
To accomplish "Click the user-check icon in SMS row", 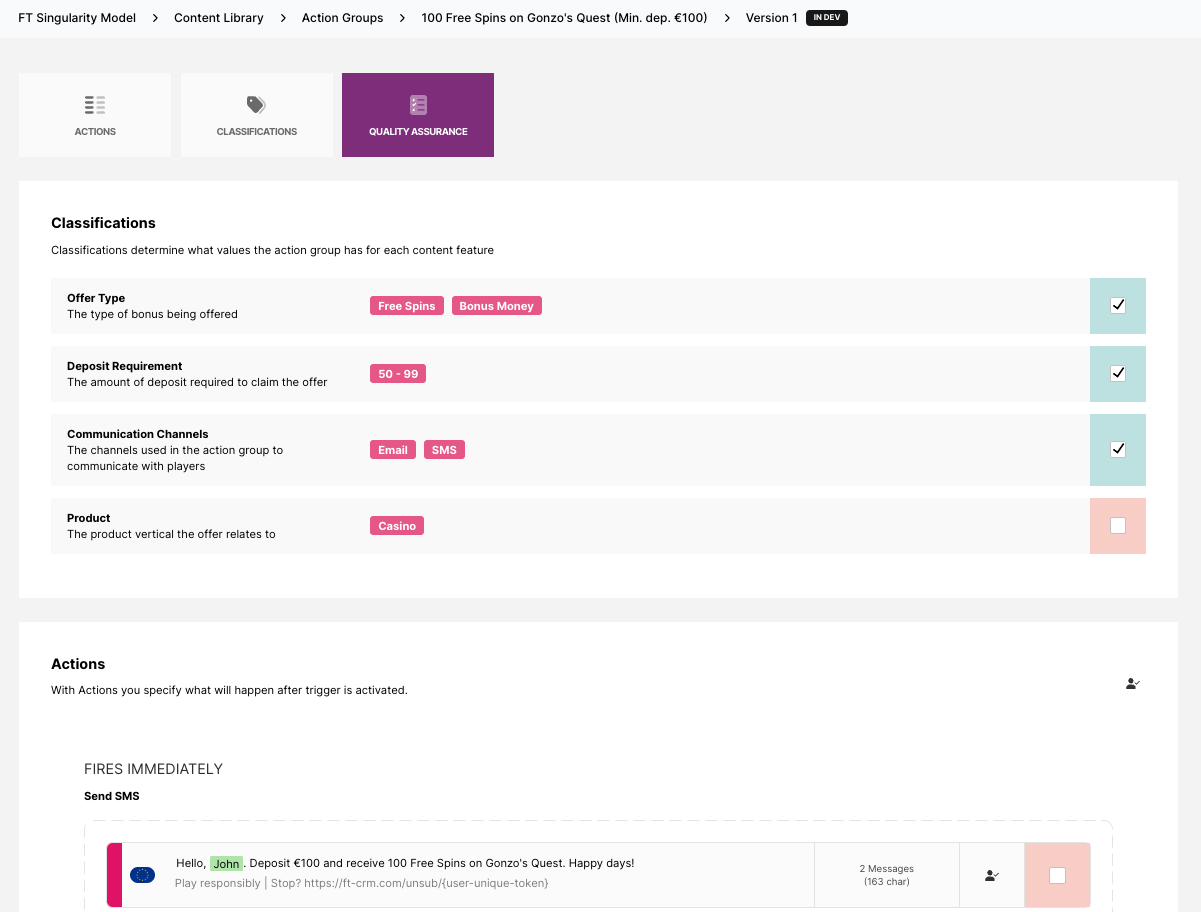I will [x=991, y=876].
